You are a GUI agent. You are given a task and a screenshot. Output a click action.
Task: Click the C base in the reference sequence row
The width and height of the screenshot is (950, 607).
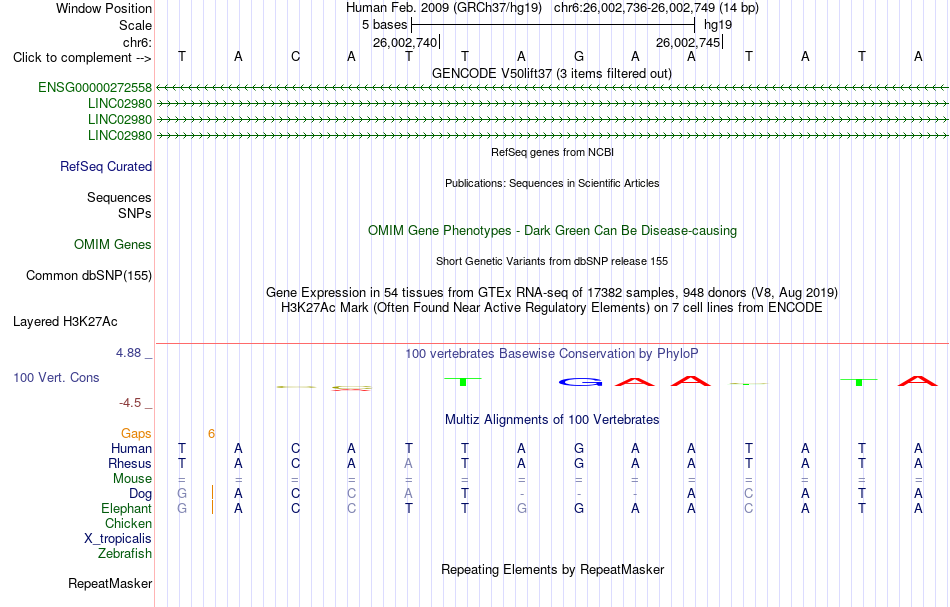[x=295, y=57]
